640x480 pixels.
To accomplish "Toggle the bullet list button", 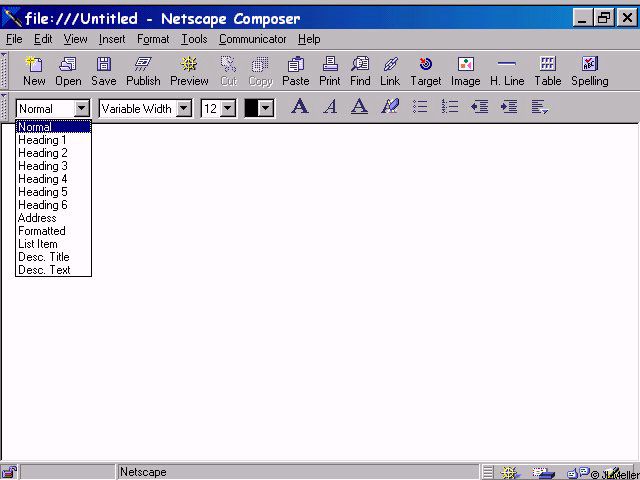I will pyautogui.click(x=420, y=107).
